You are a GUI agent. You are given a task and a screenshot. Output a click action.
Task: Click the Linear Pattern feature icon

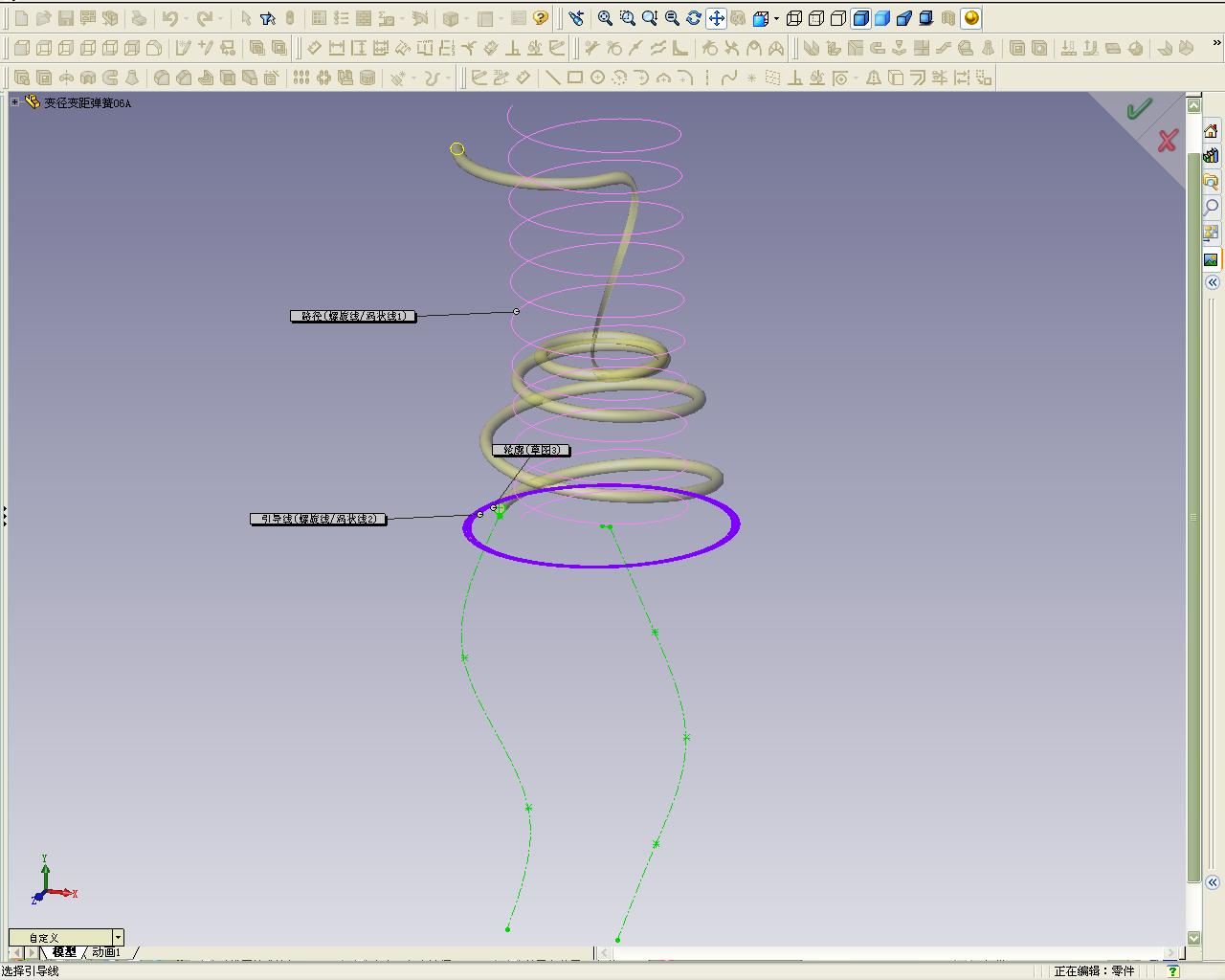coord(301,78)
